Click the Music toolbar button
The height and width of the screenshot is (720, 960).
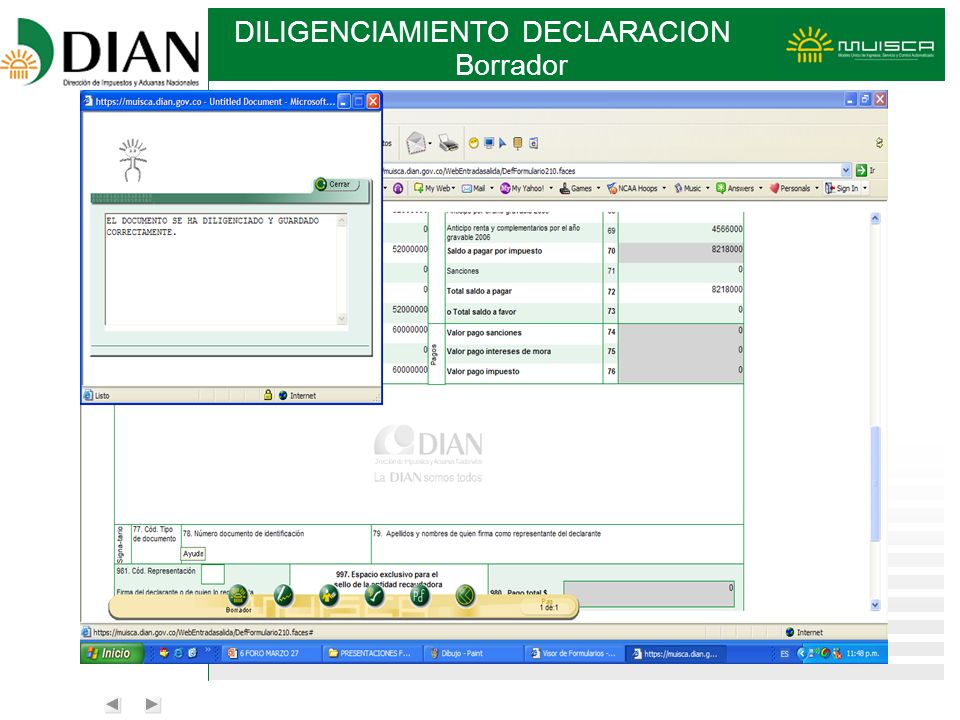(687, 189)
